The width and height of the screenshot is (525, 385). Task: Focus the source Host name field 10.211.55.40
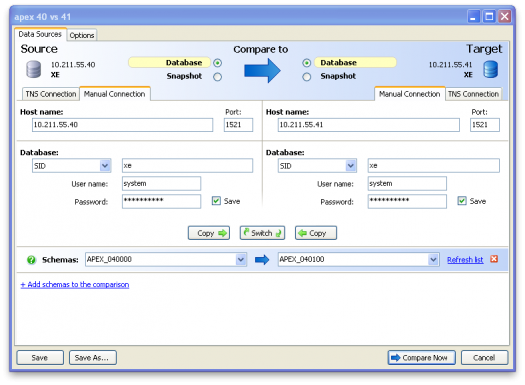tap(123, 125)
